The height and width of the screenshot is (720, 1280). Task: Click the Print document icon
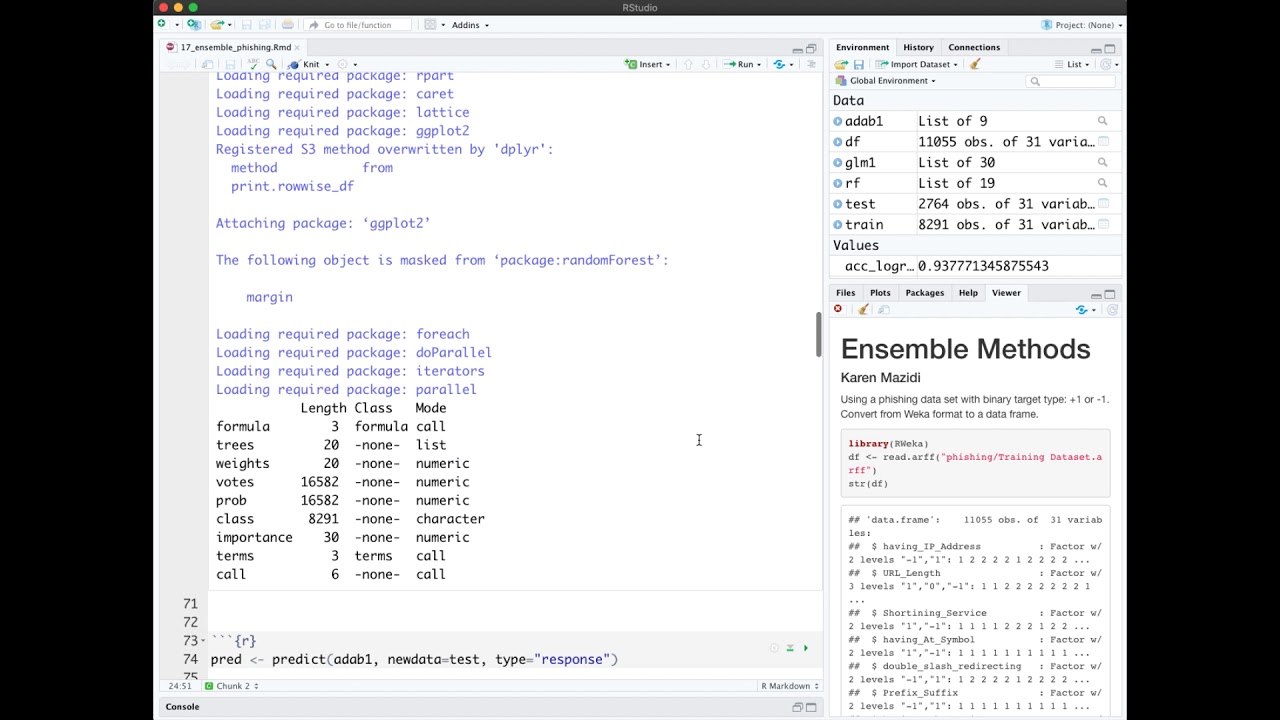click(x=288, y=25)
